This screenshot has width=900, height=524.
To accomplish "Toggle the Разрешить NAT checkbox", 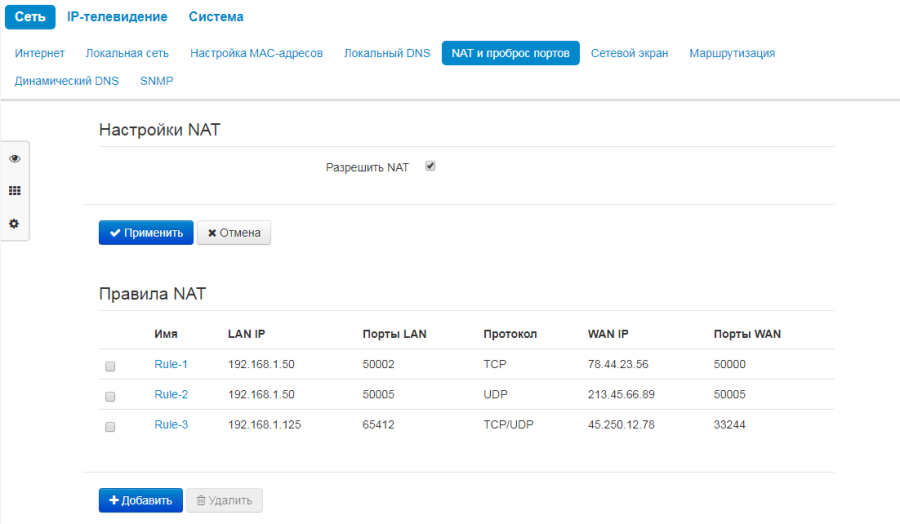I will tap(430, 167).
